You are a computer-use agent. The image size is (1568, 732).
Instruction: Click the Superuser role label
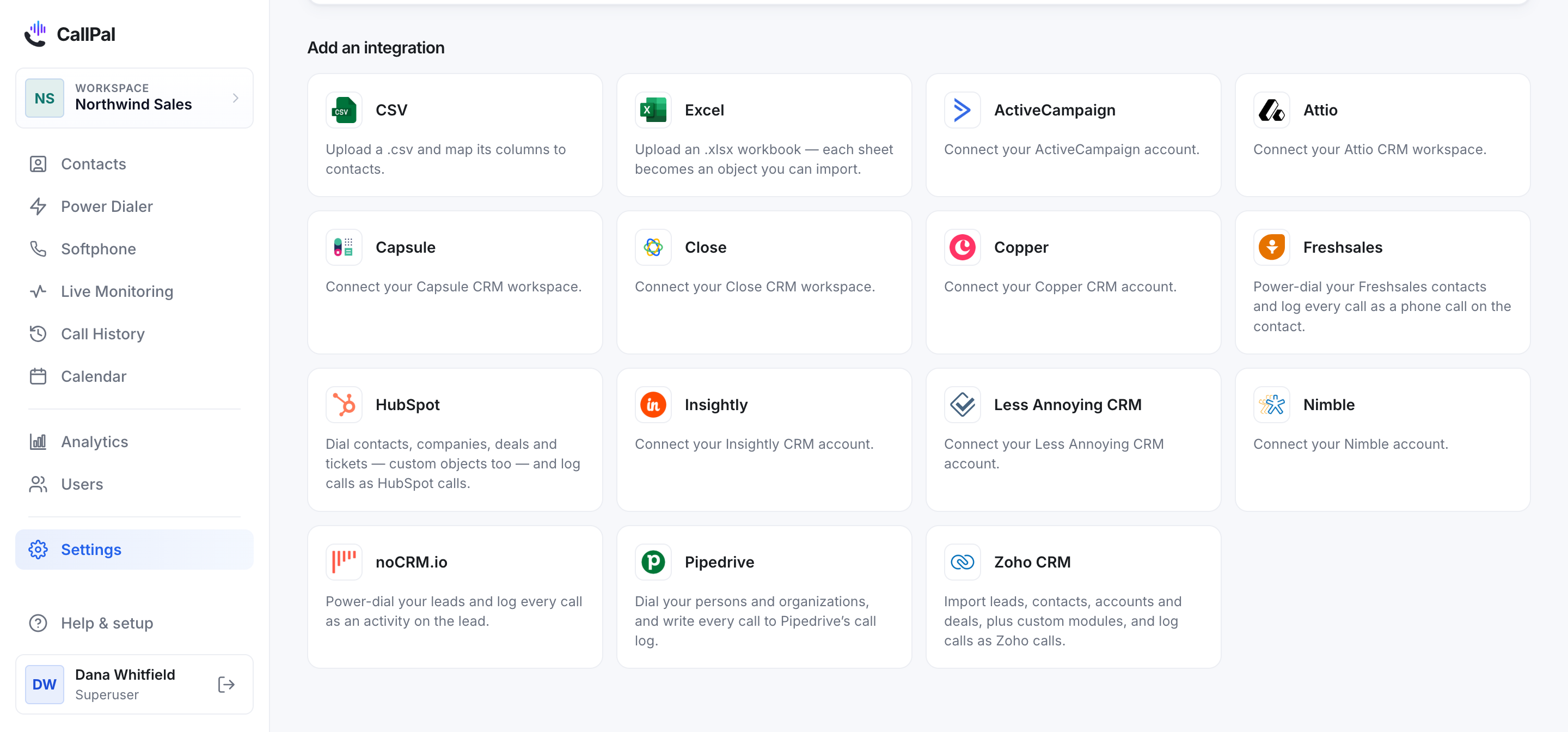pyautogui.click(x=107, y=694)
